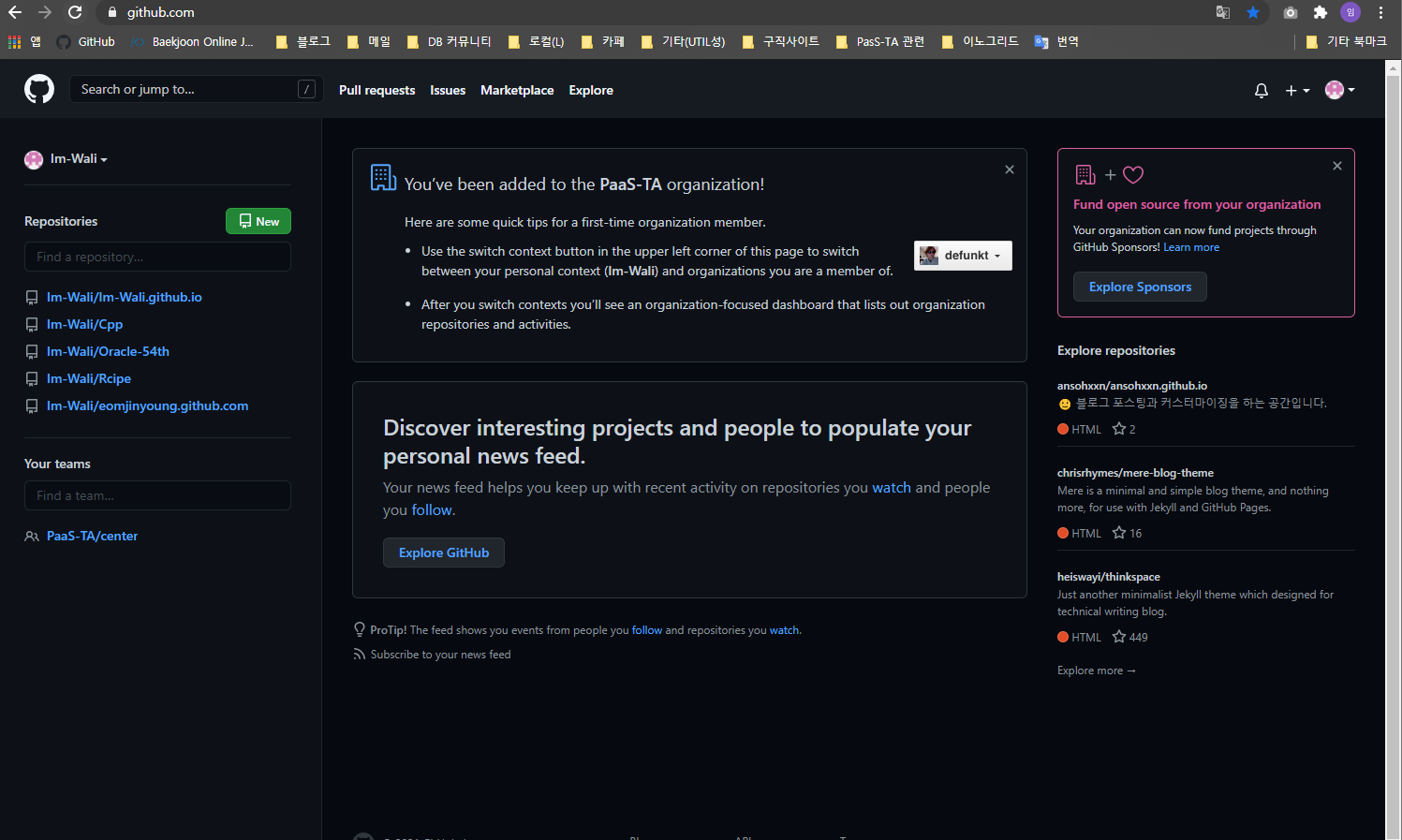Click the Explore Sponsors button
1402x840 pixels.
(1140, 287)
